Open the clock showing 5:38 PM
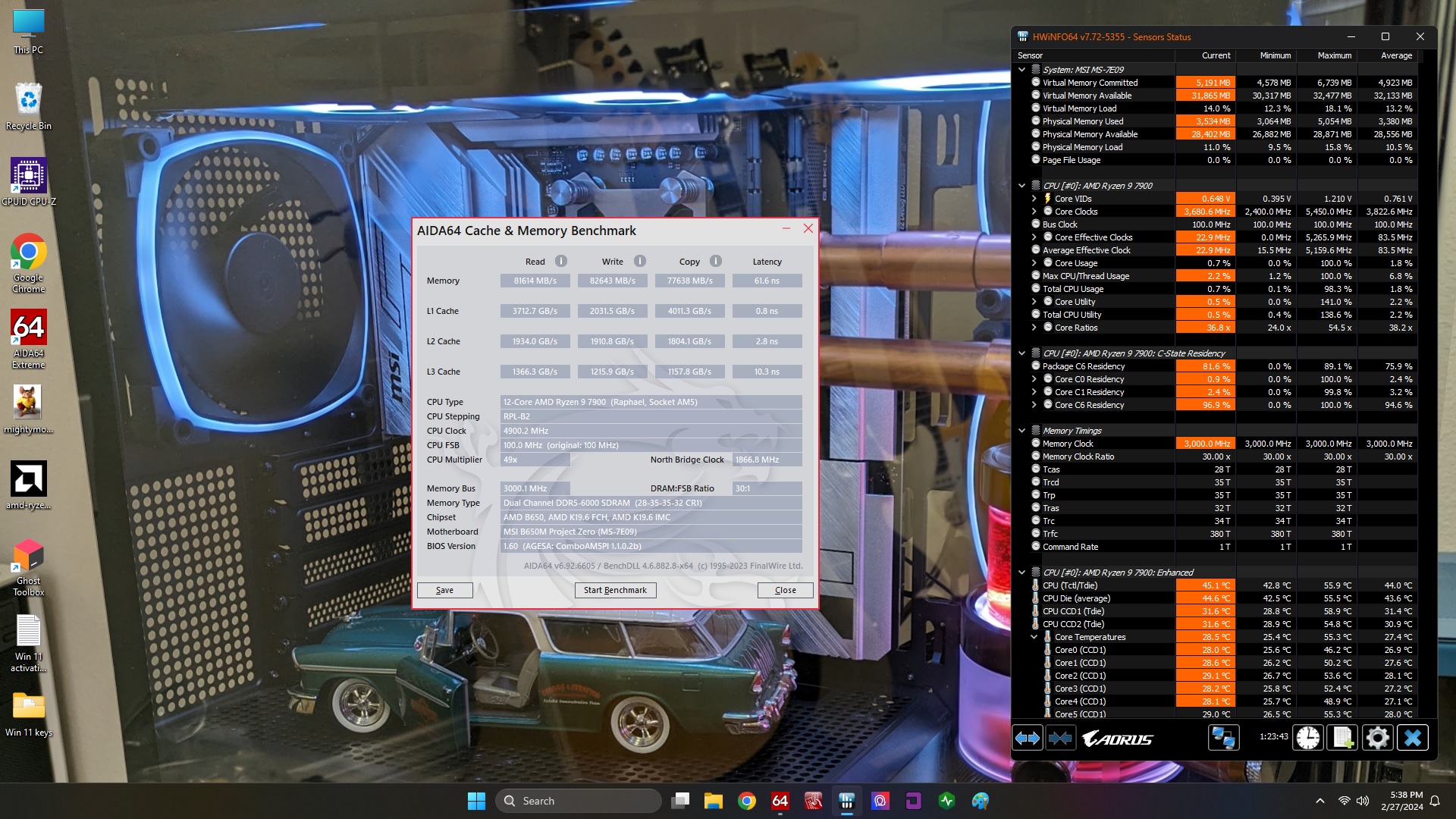The height and width of the screenshot is (819, 1456). [x=1402, y=801]
